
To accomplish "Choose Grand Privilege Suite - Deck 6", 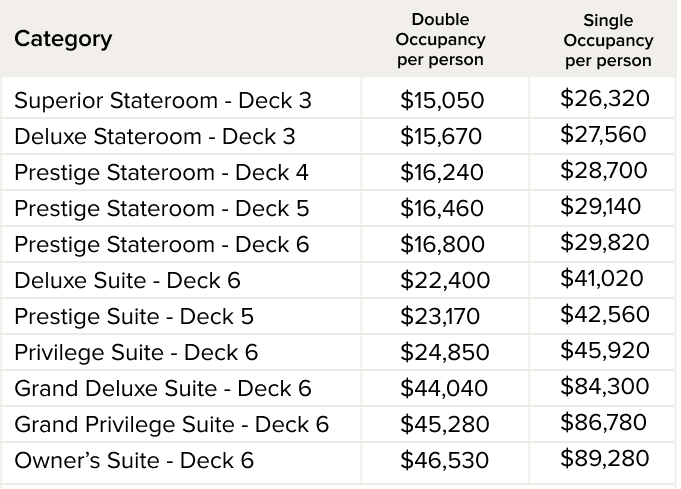I will pos(171,425).
